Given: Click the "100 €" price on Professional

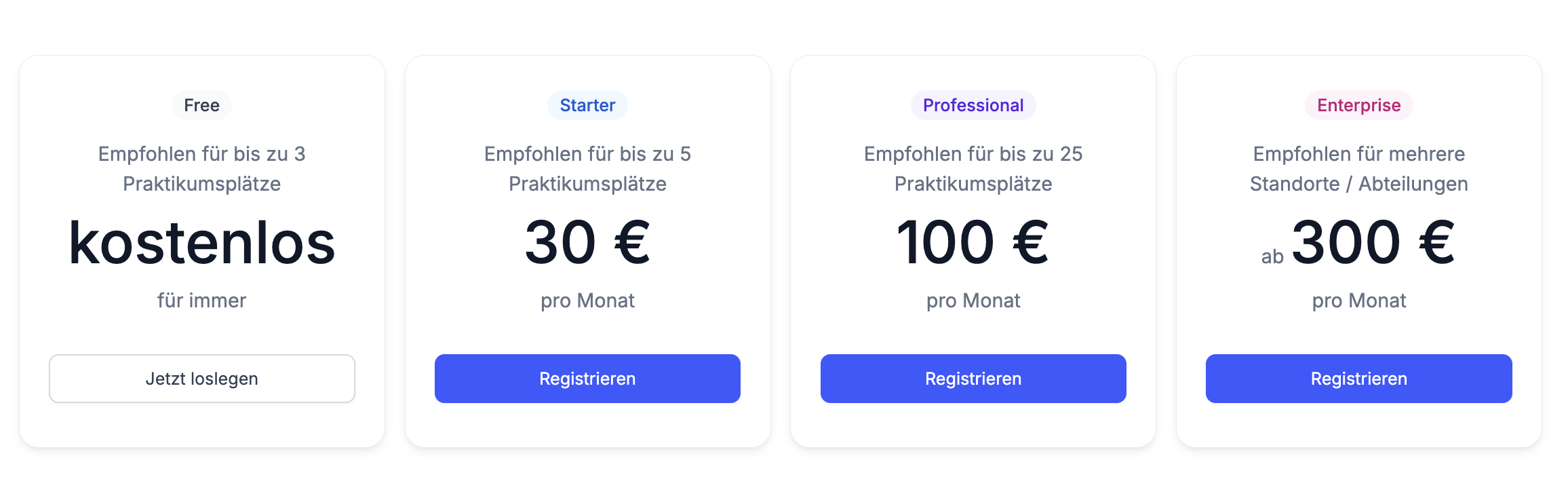Looking at the screenshot, I should point(973,243).
